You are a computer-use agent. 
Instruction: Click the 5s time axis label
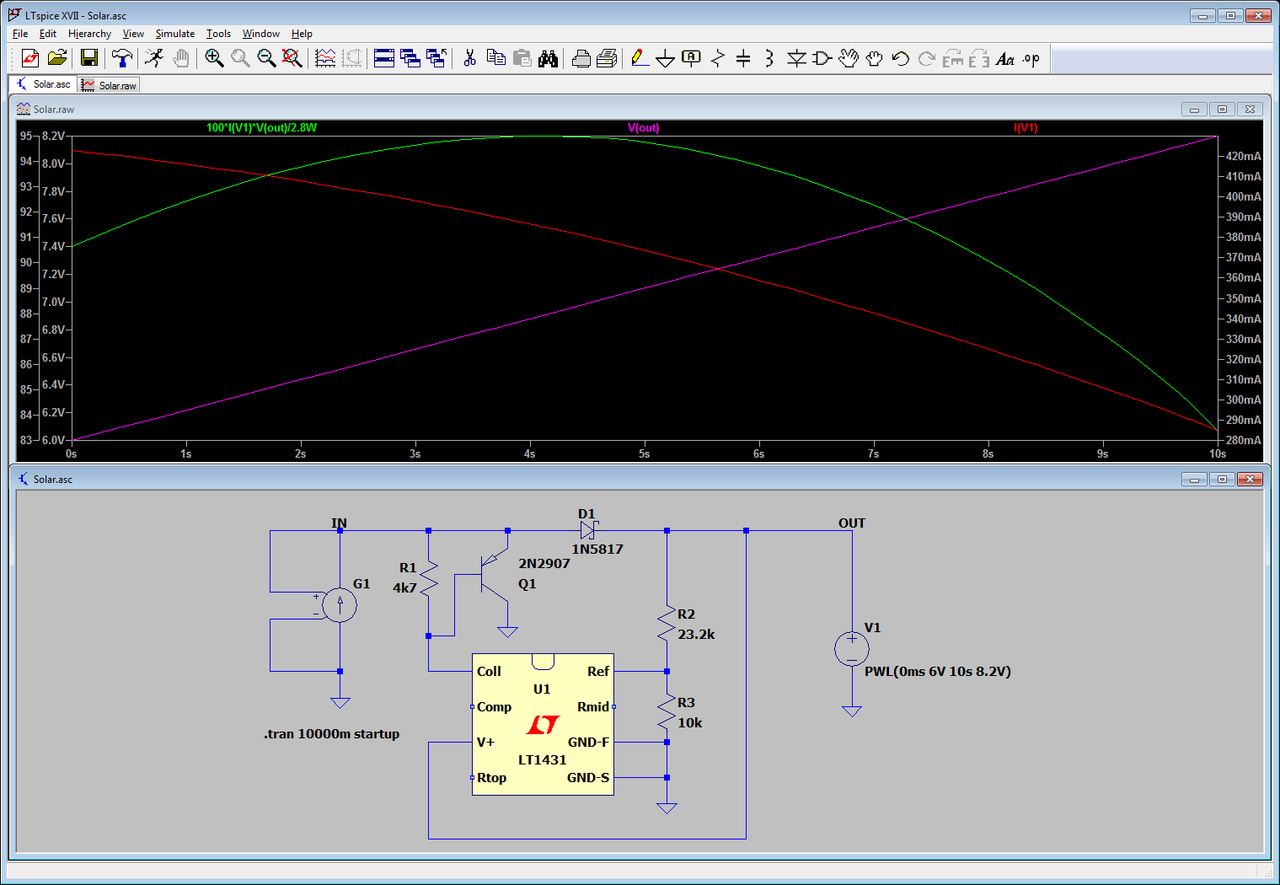pyautogui.click(x=645, y=453)
